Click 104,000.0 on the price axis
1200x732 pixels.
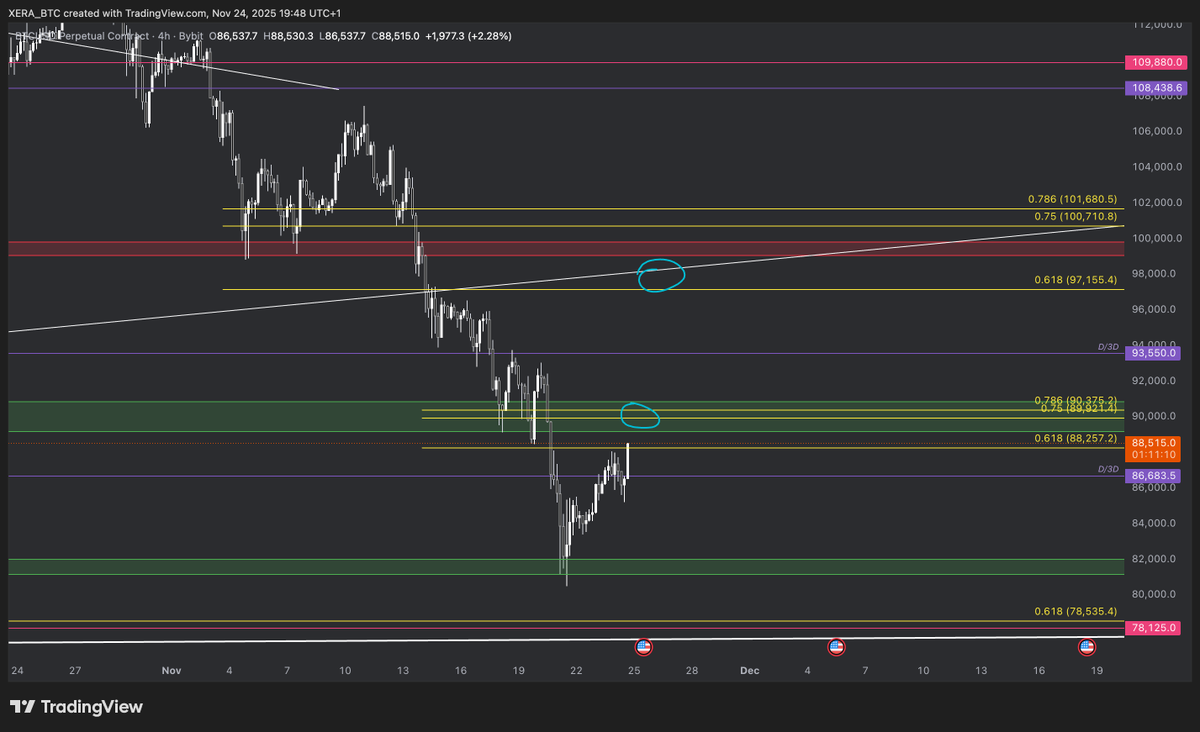tap(1155, 167)
